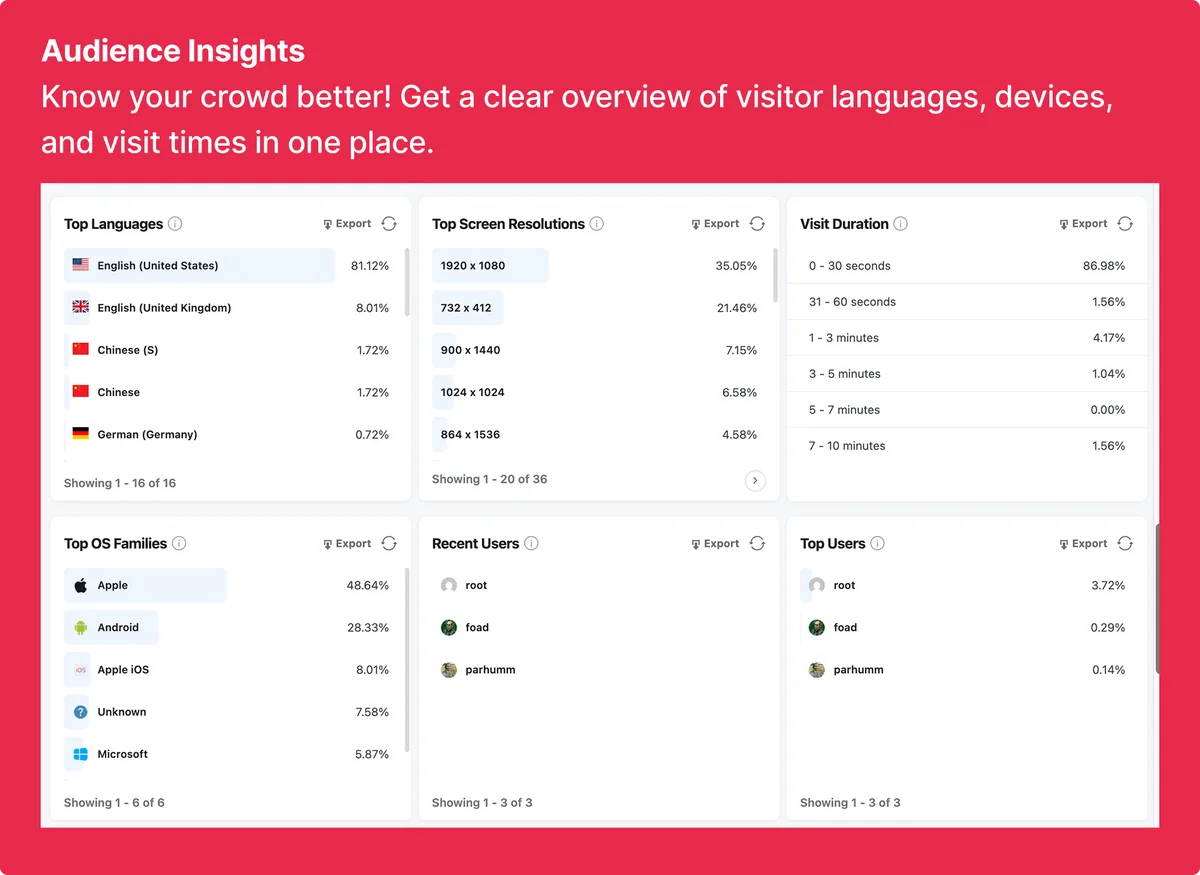
Task: Refresh the Recent Users panel
Action: pos(757,544)
